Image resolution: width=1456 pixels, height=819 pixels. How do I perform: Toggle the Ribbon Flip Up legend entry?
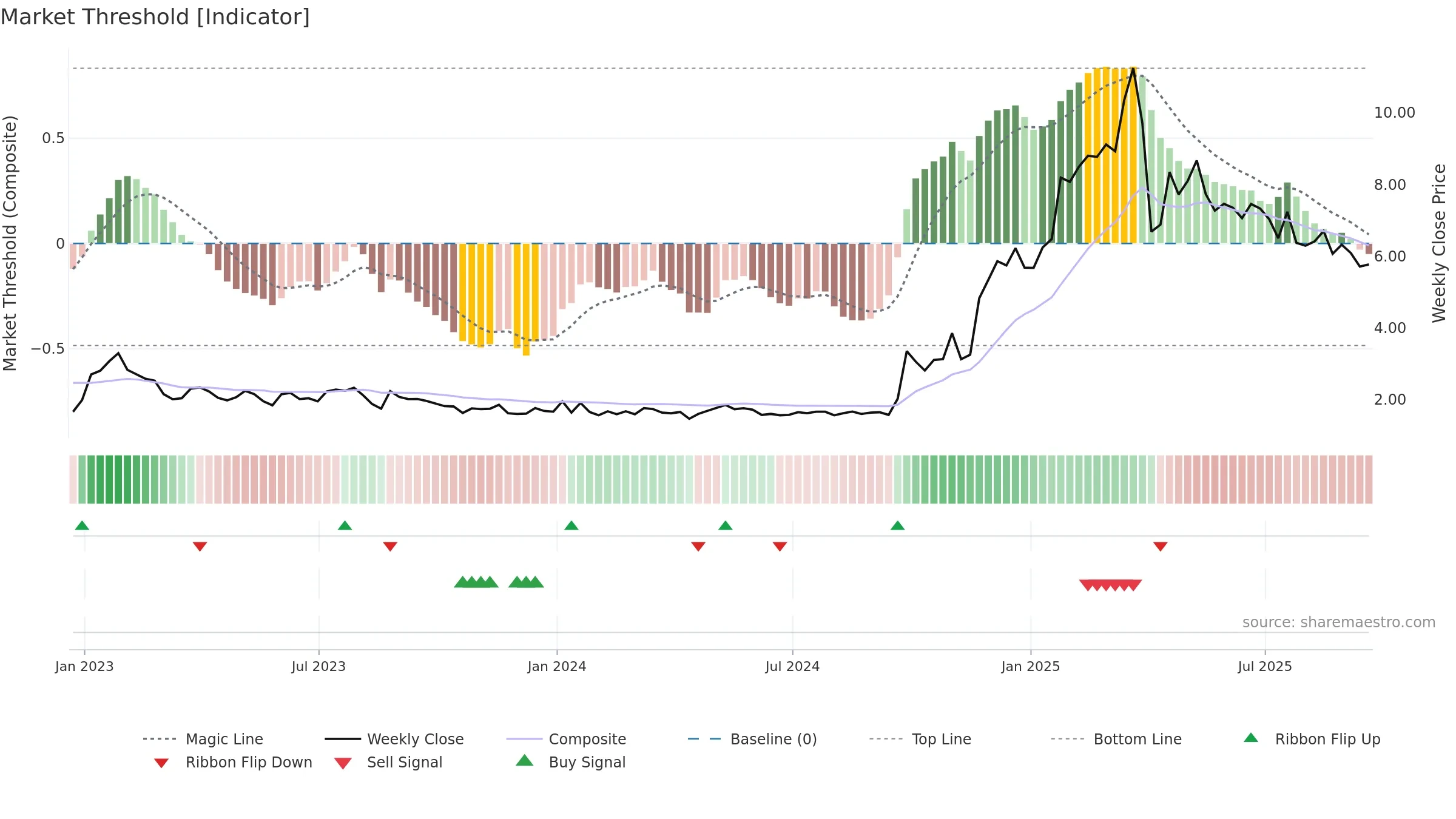(1312, 739)
